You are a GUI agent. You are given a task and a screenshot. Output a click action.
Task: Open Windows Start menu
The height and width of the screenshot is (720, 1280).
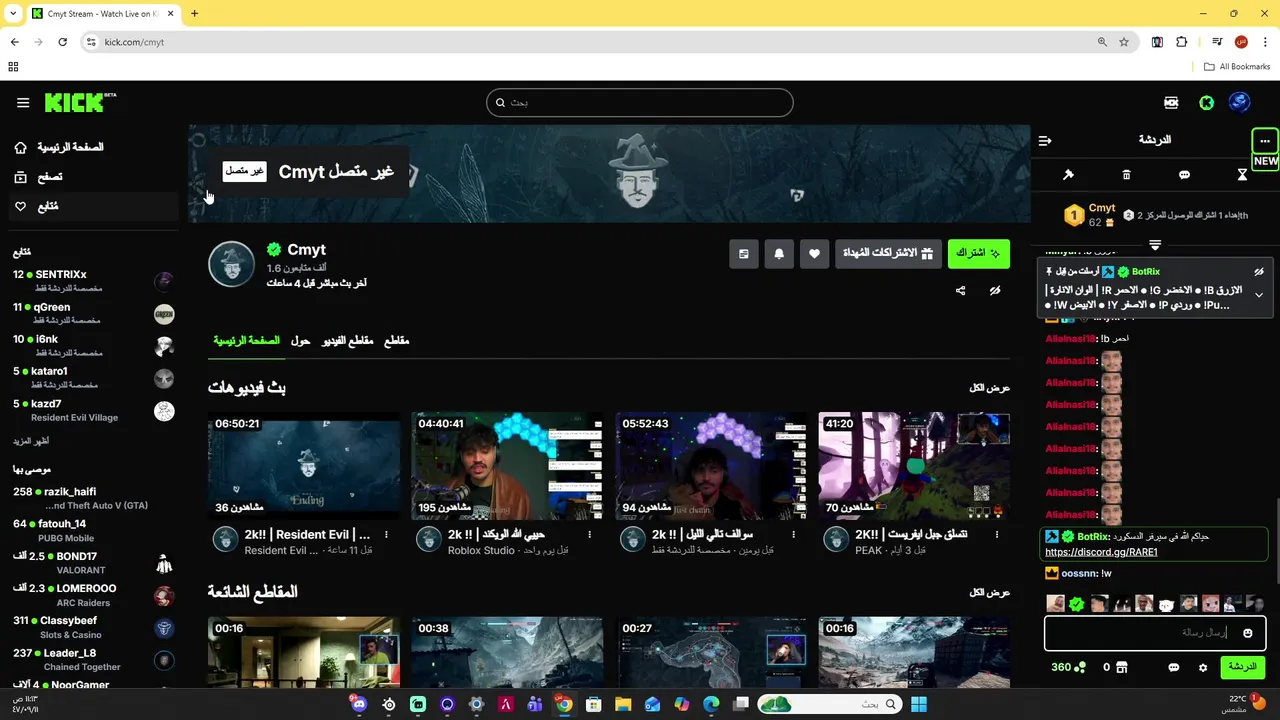click(918, 704)
